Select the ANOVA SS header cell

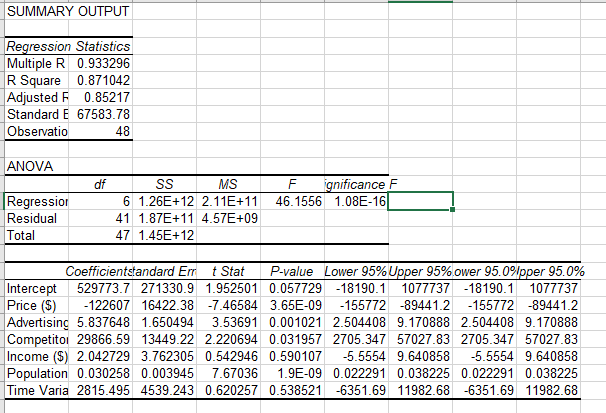[x=164, y=184]
